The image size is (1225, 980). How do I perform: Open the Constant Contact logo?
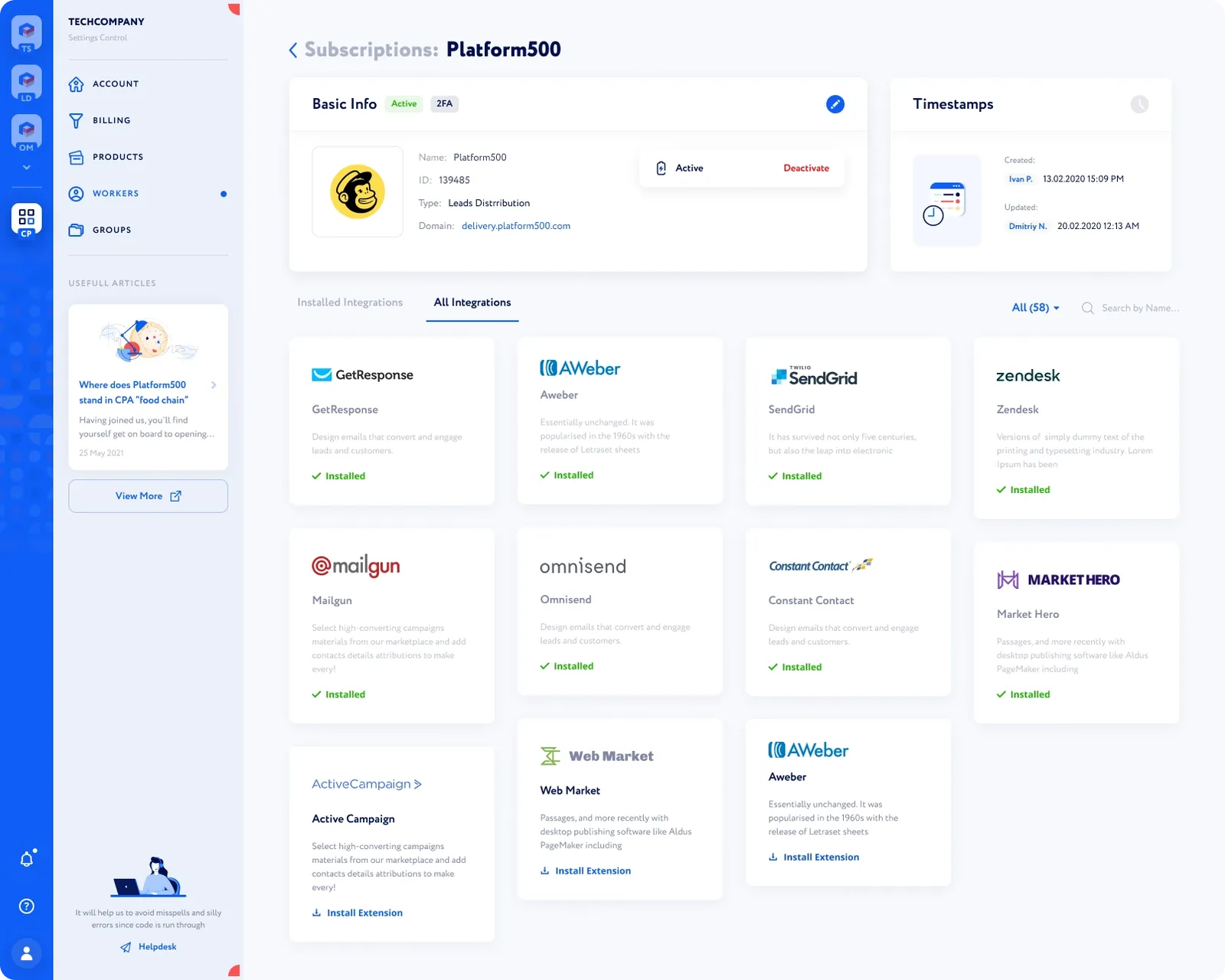click(x=821, y=566)
